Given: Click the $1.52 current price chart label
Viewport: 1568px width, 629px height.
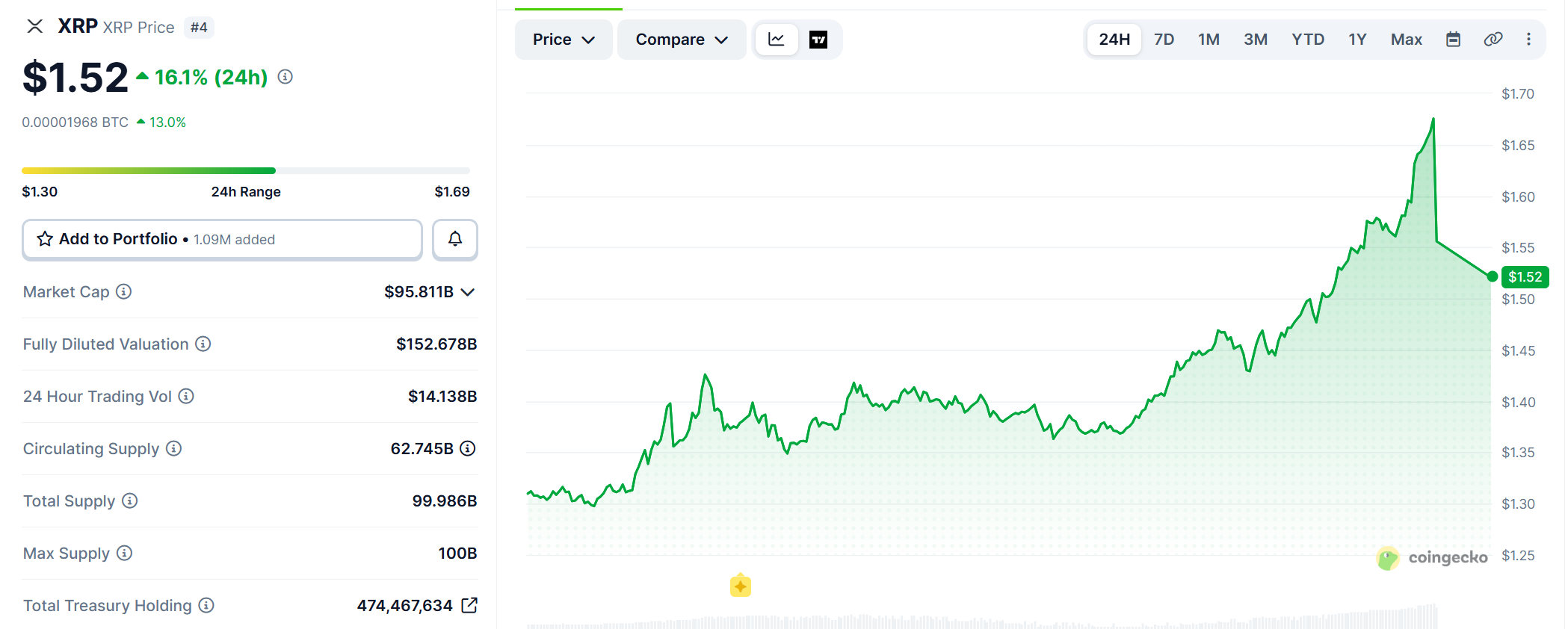Looking at the screenshot, I should coord(1525,277).
